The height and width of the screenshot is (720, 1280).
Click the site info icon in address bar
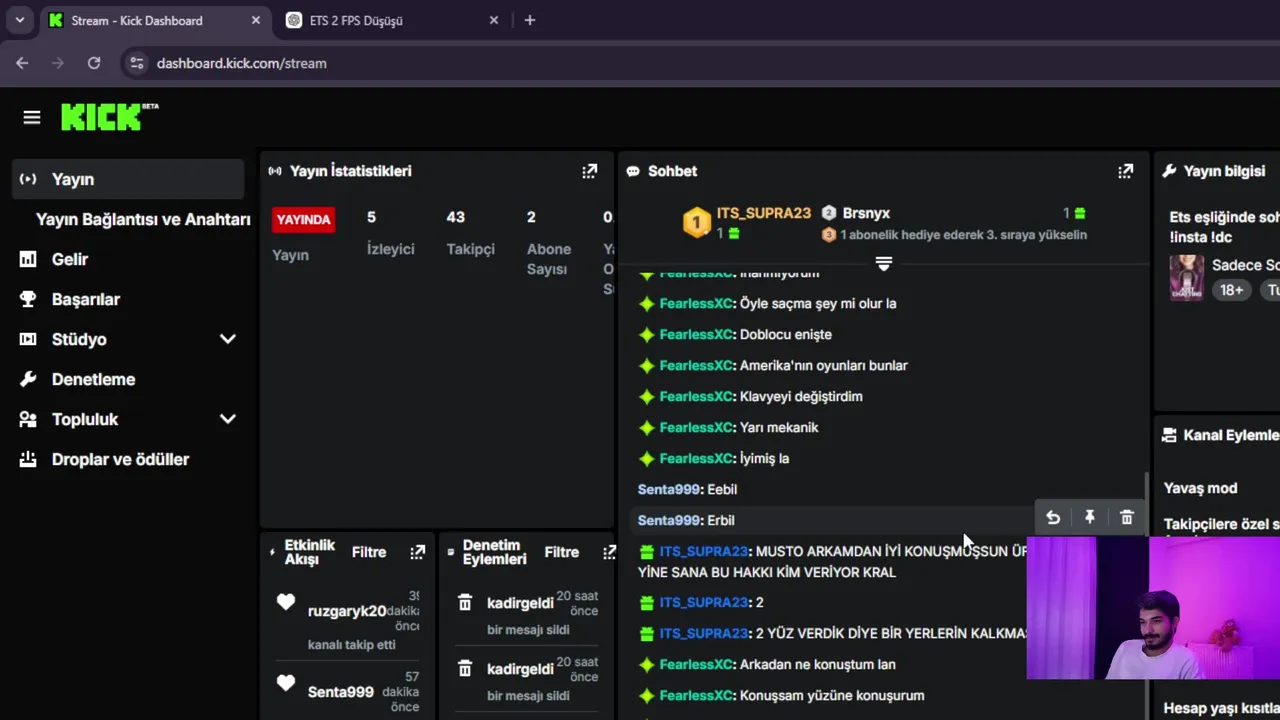coord(138,63)
